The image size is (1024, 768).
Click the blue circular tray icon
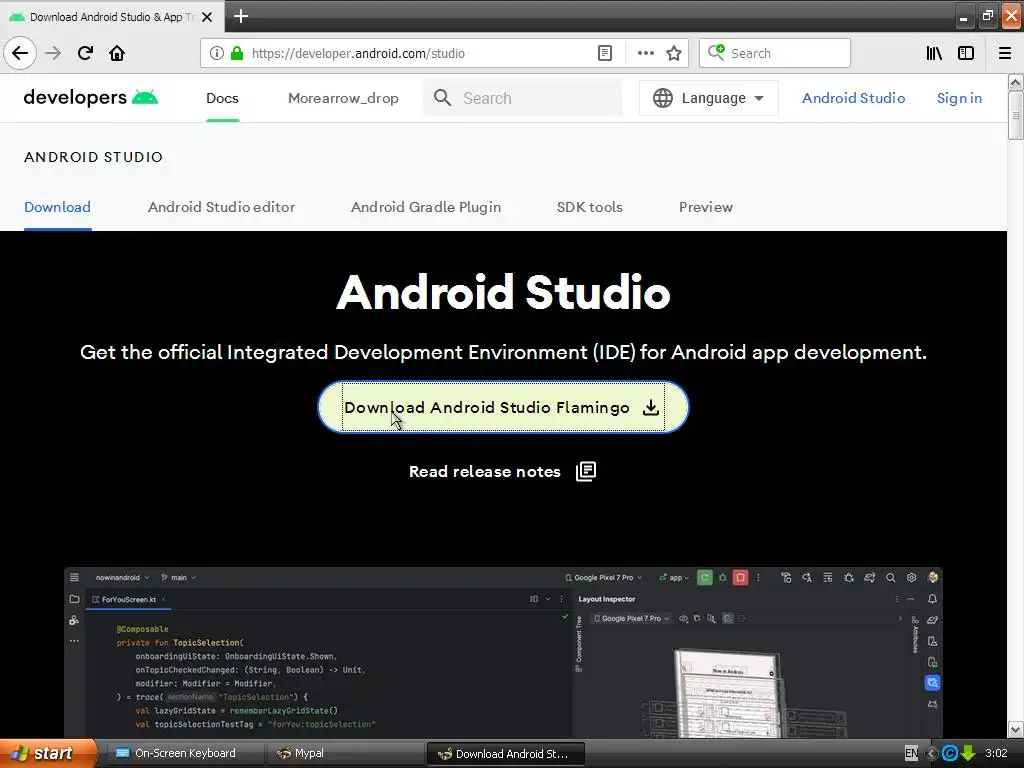pyautogui.click(x=950, y=754)
